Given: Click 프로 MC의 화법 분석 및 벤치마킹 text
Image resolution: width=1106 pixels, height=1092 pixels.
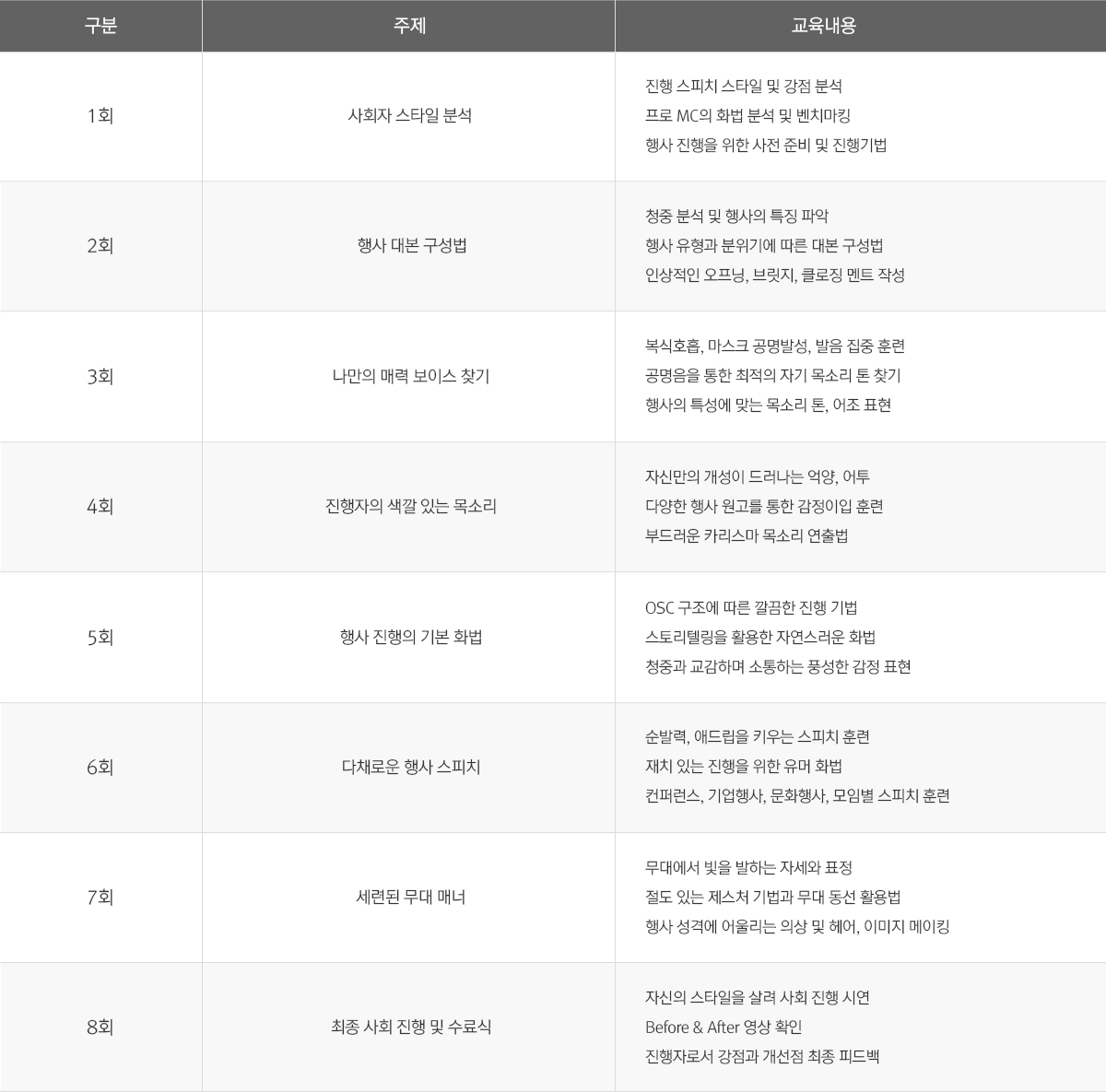Looking at the screenshot, I should click(747, 116).
